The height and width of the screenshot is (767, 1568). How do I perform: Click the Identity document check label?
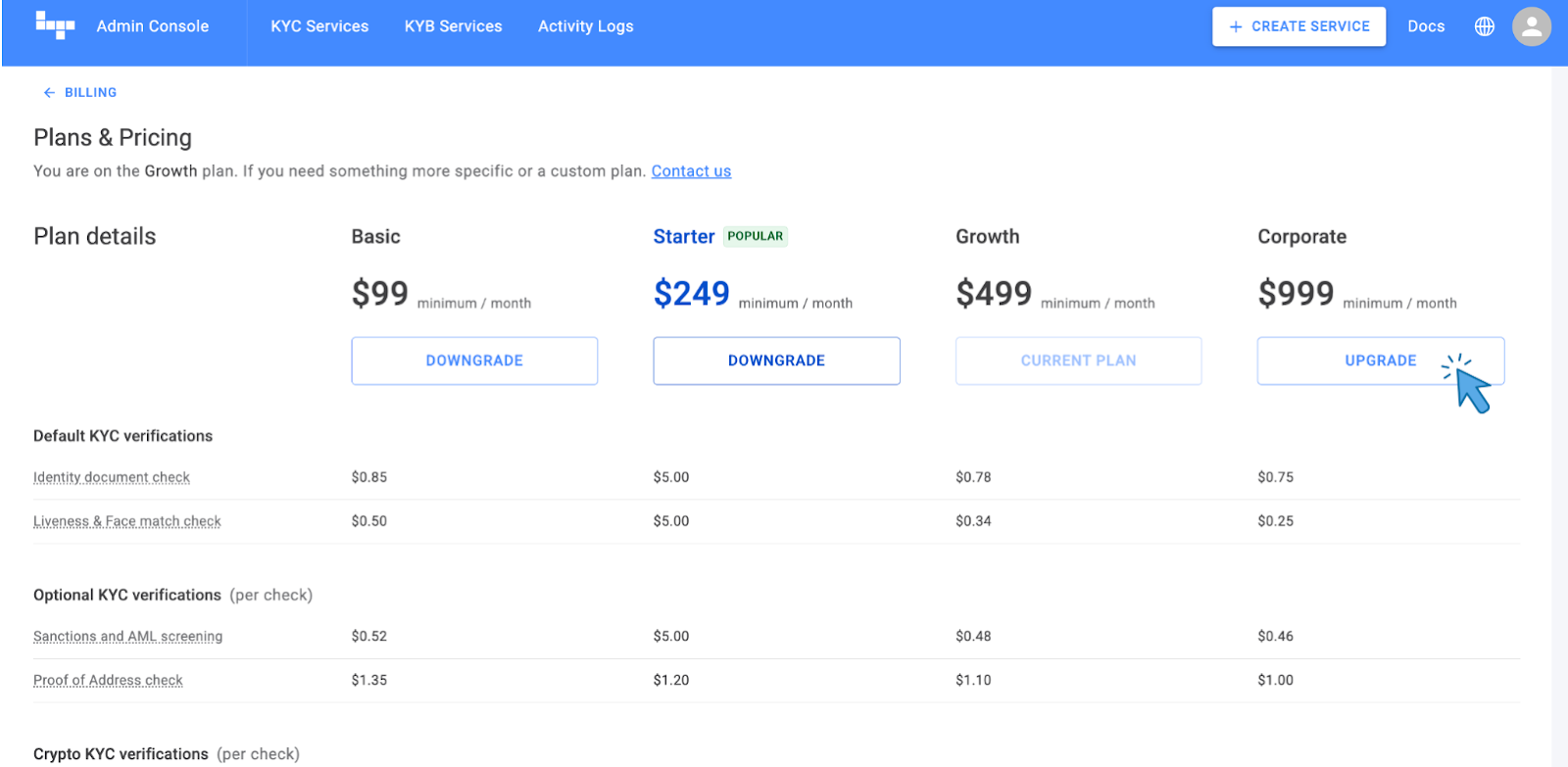[112, 477]
